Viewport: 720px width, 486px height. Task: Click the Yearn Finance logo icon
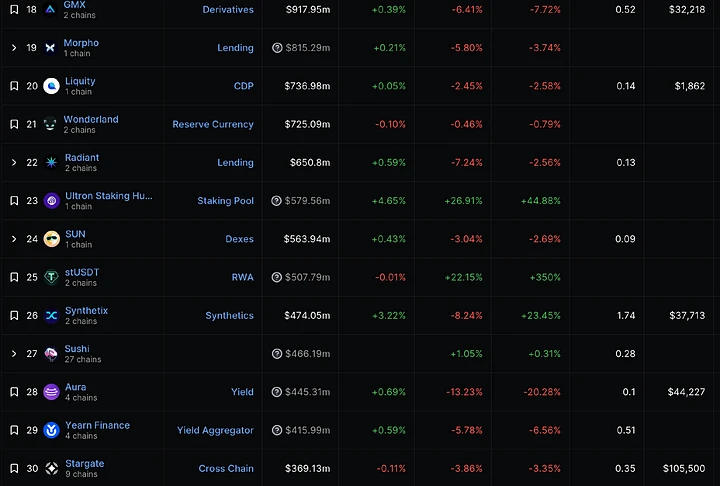click(51, 431)
